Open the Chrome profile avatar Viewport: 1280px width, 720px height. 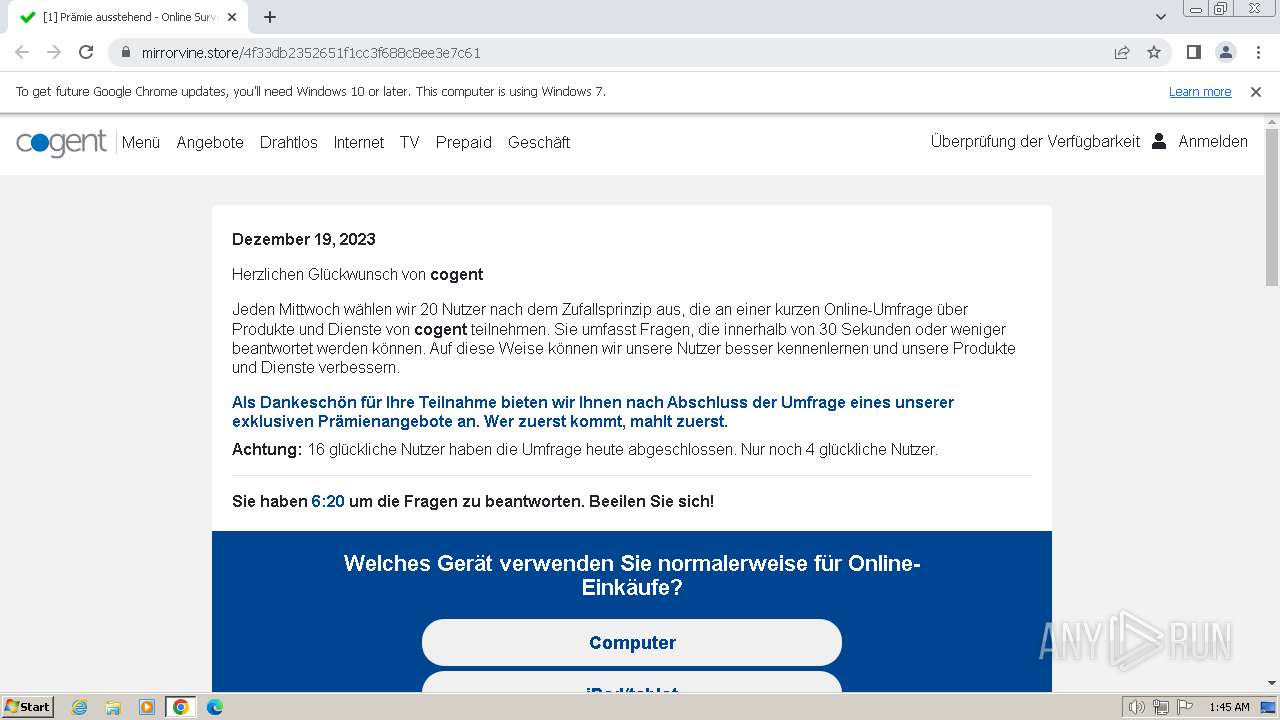click(x=1225, y=52)
